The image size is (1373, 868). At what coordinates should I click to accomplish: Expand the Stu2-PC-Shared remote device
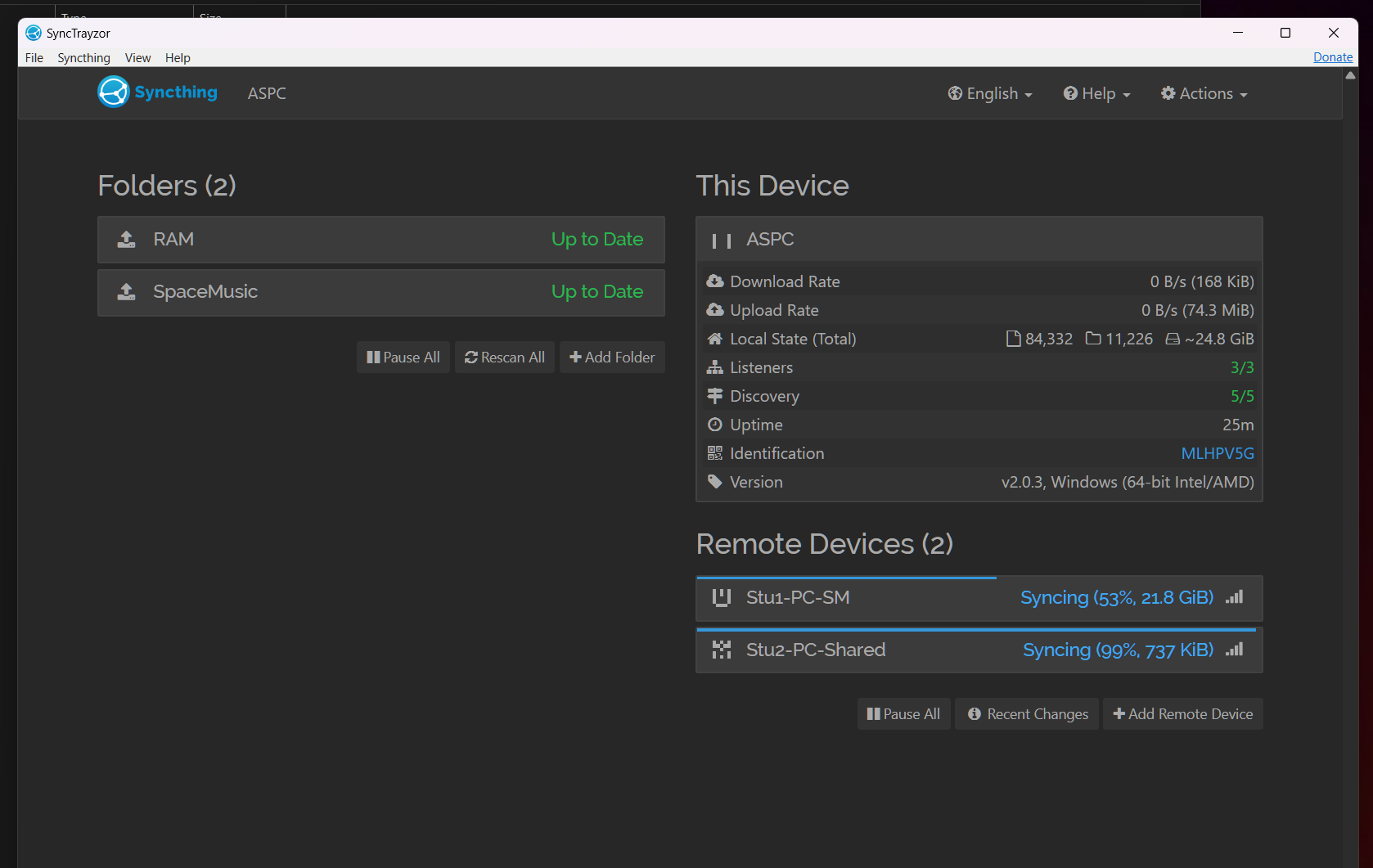979,650
